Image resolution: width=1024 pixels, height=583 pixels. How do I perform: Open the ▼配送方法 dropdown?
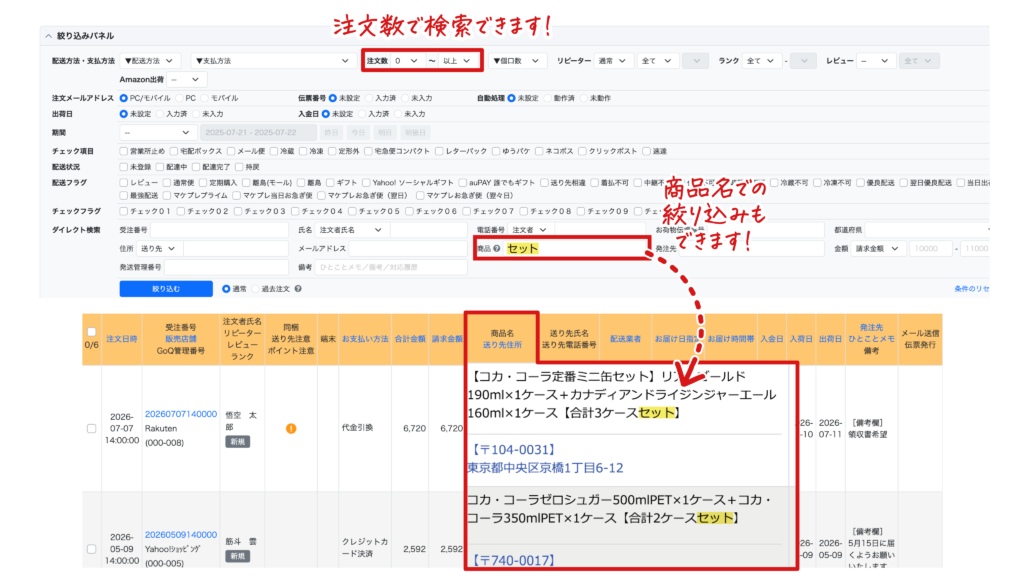[x=150, y=61]
